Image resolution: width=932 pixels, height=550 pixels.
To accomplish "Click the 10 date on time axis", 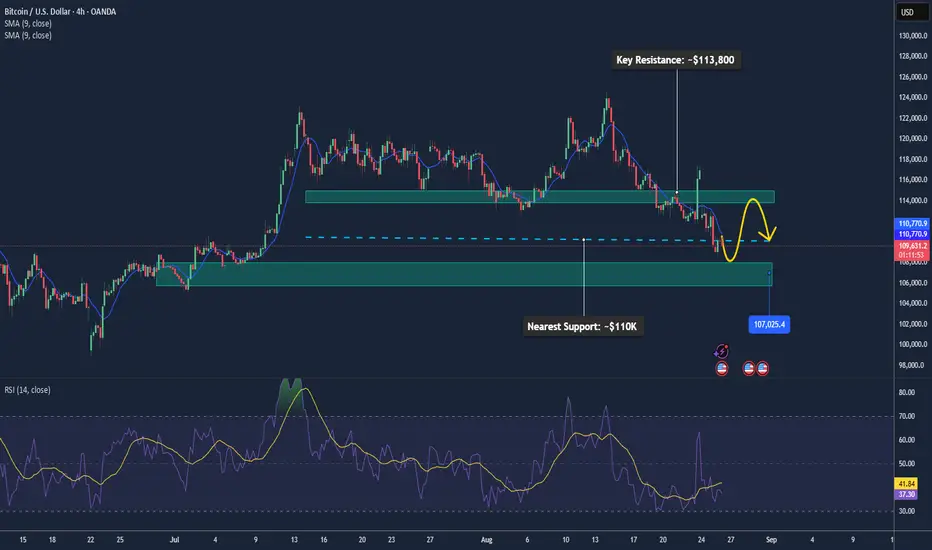I will (565, 540).
